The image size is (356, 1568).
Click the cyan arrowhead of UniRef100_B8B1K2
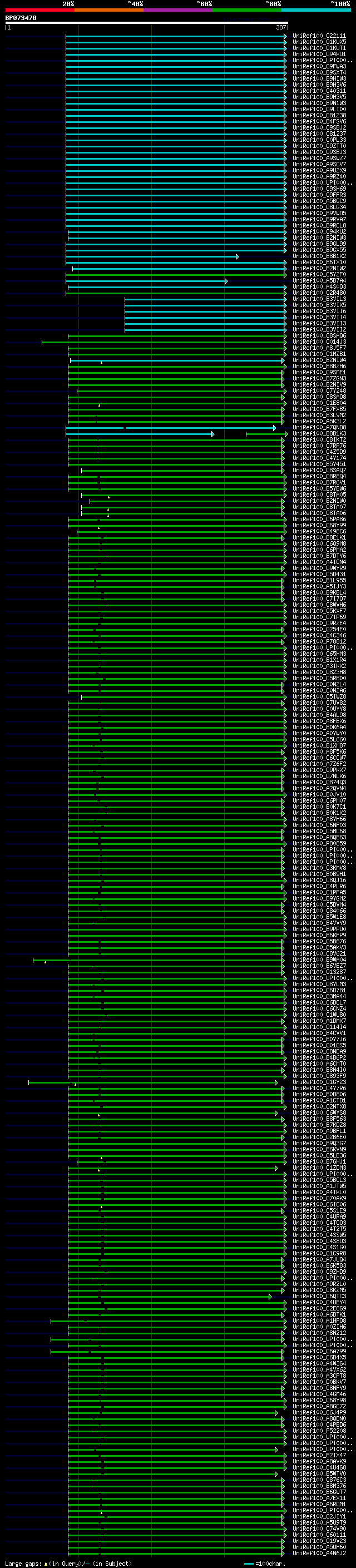point(238,256)
